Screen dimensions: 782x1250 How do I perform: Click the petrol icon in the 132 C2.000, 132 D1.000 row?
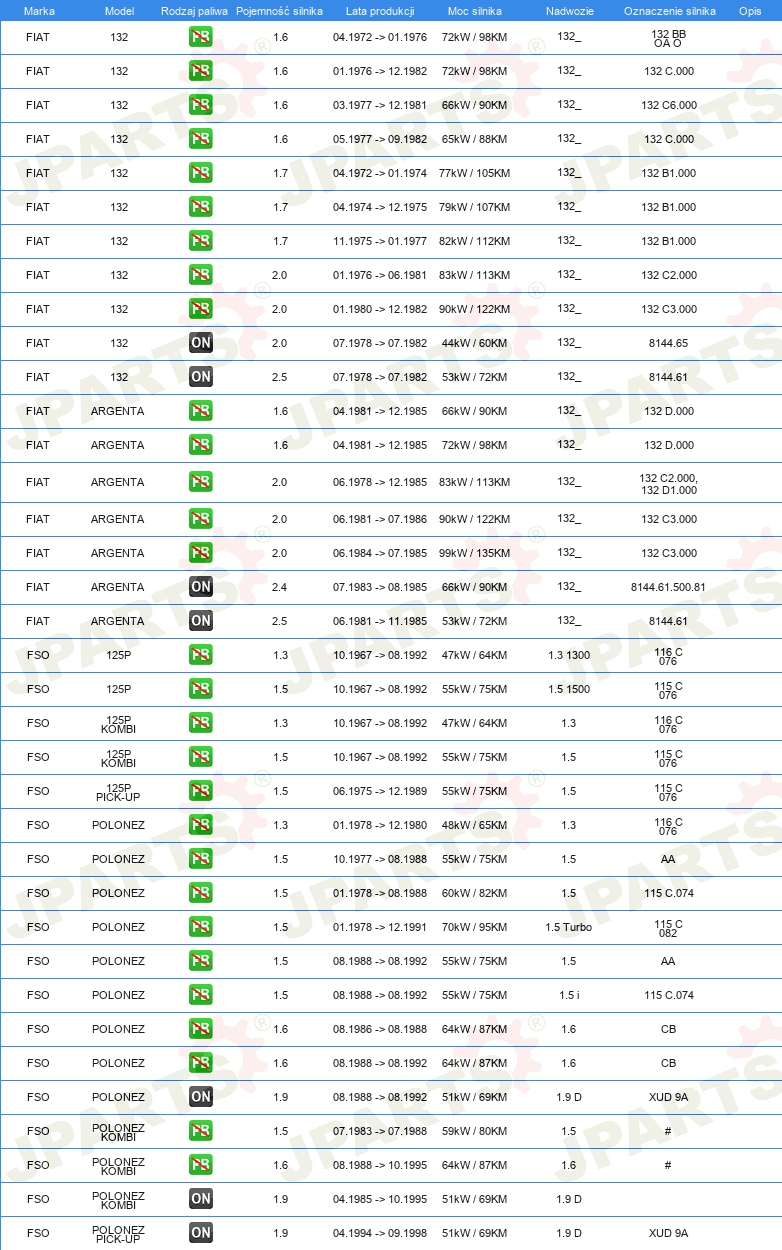[201, 482]
